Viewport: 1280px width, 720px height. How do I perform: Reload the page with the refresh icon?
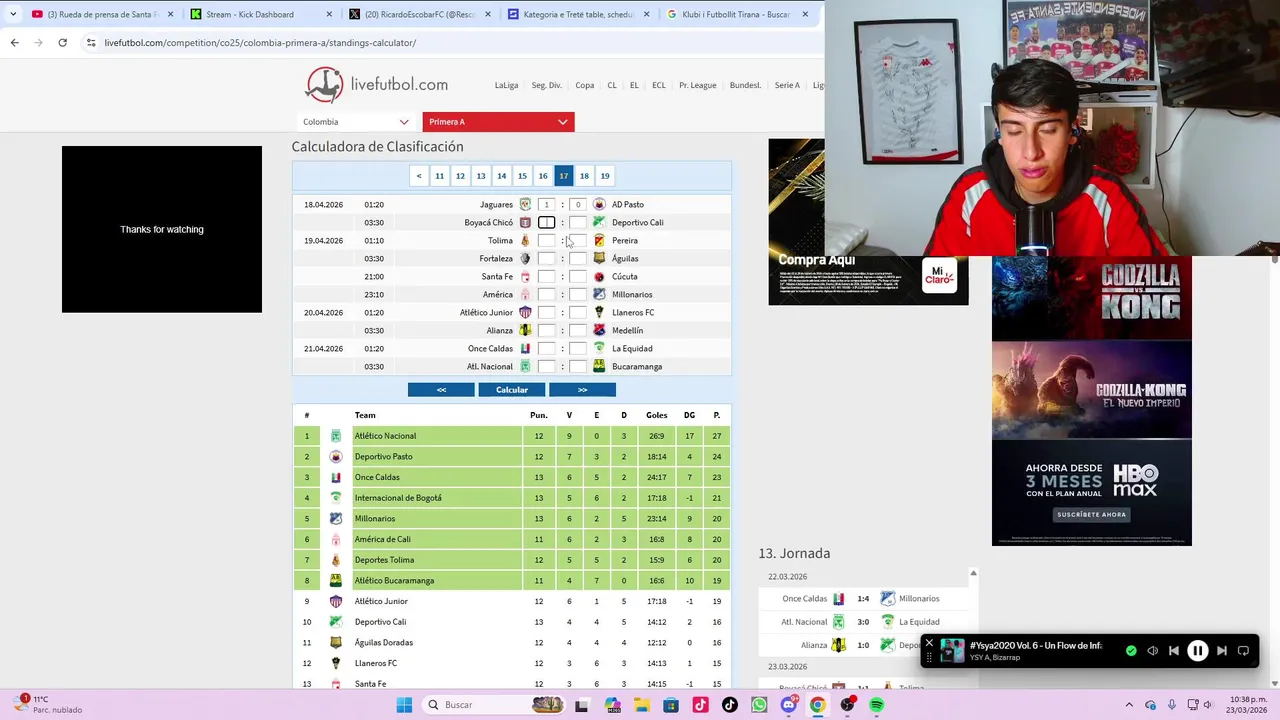tap(62, 42)
